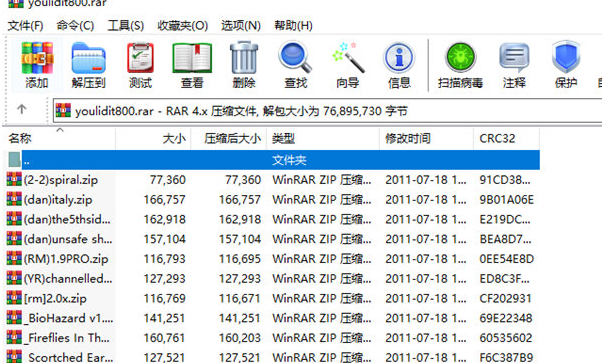Click CRC32 value 69E22348
The image size is (608, 363).
tap(506, 318)
